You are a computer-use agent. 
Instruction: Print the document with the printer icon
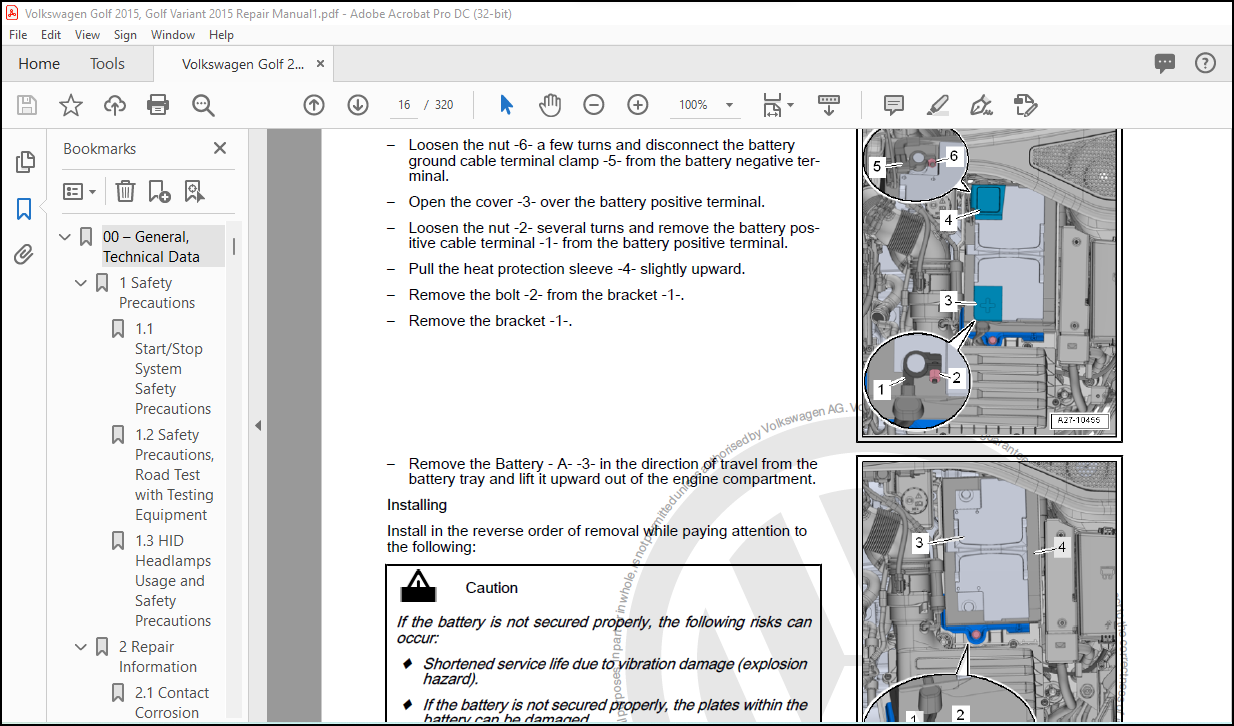pyautogui.click(x=158, y=105)
